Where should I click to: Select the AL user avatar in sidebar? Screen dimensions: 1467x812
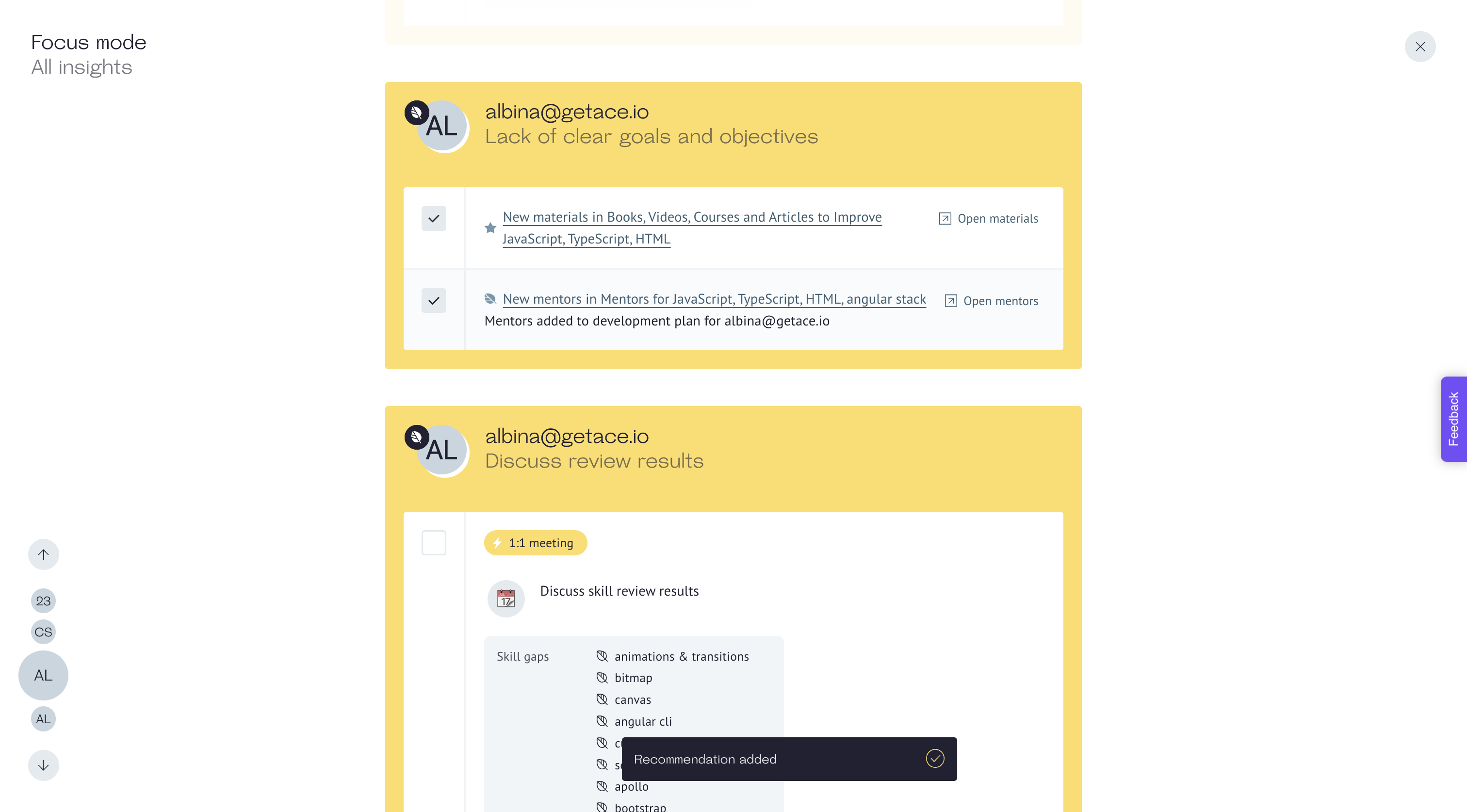43,675
